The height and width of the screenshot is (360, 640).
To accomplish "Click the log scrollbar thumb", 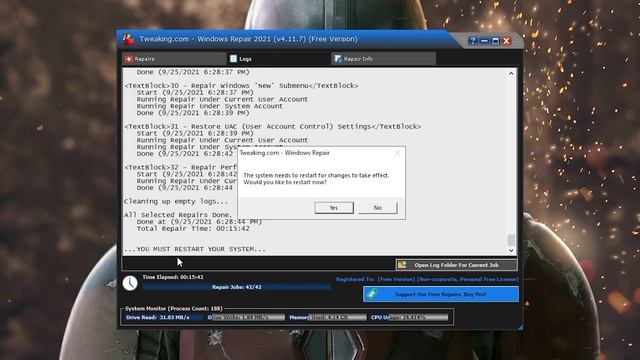I will coord(511,240).
